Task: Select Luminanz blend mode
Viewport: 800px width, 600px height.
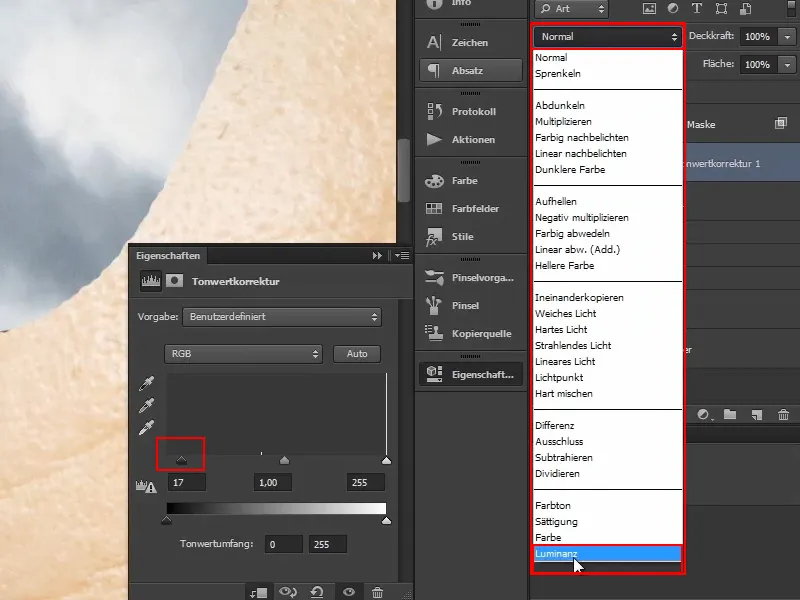Action: pos(608,554)
